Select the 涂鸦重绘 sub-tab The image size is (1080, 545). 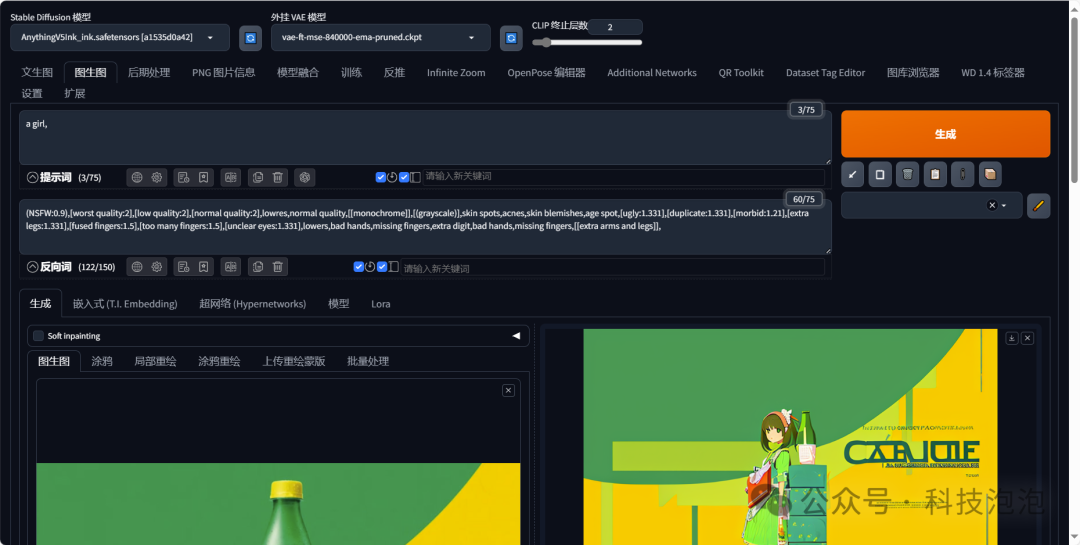[219, 361]
